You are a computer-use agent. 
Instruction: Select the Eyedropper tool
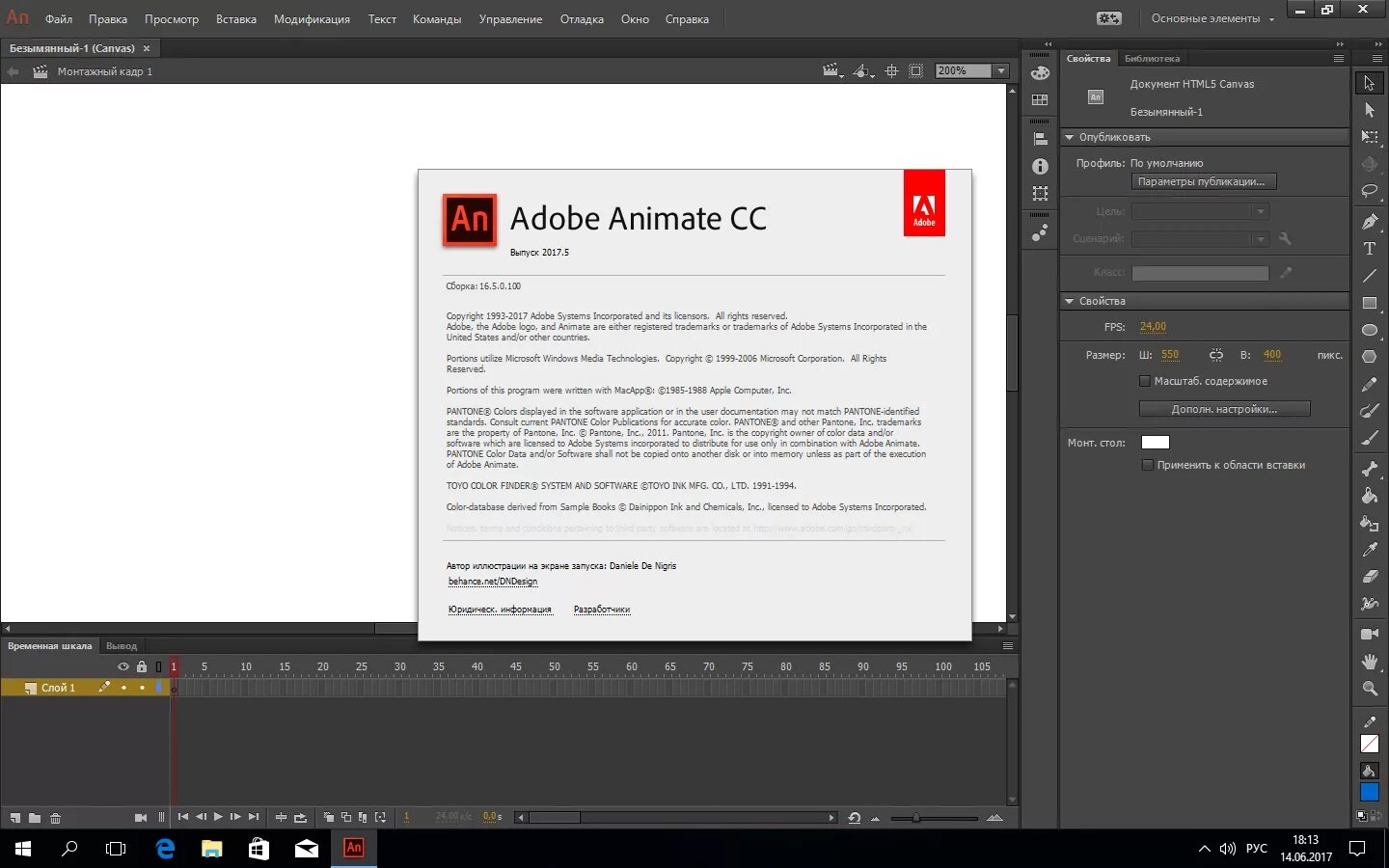click(1370, 550)
